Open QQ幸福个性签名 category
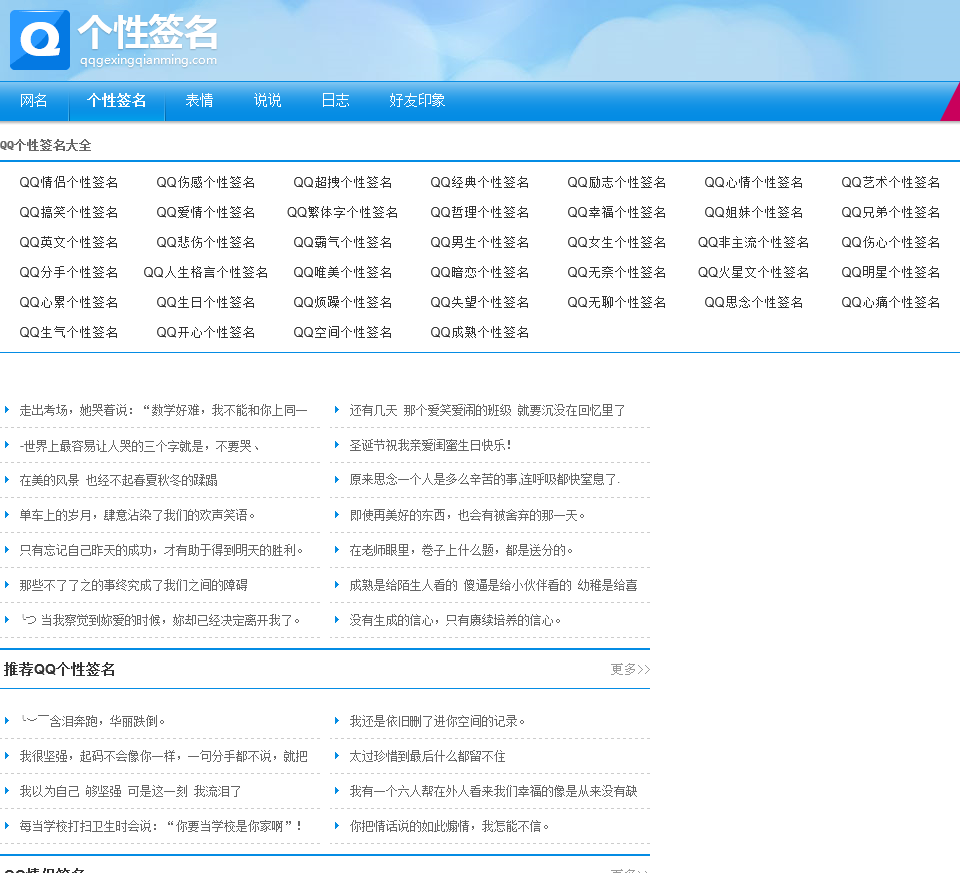 pyautogui.click(x=617, y=212)
